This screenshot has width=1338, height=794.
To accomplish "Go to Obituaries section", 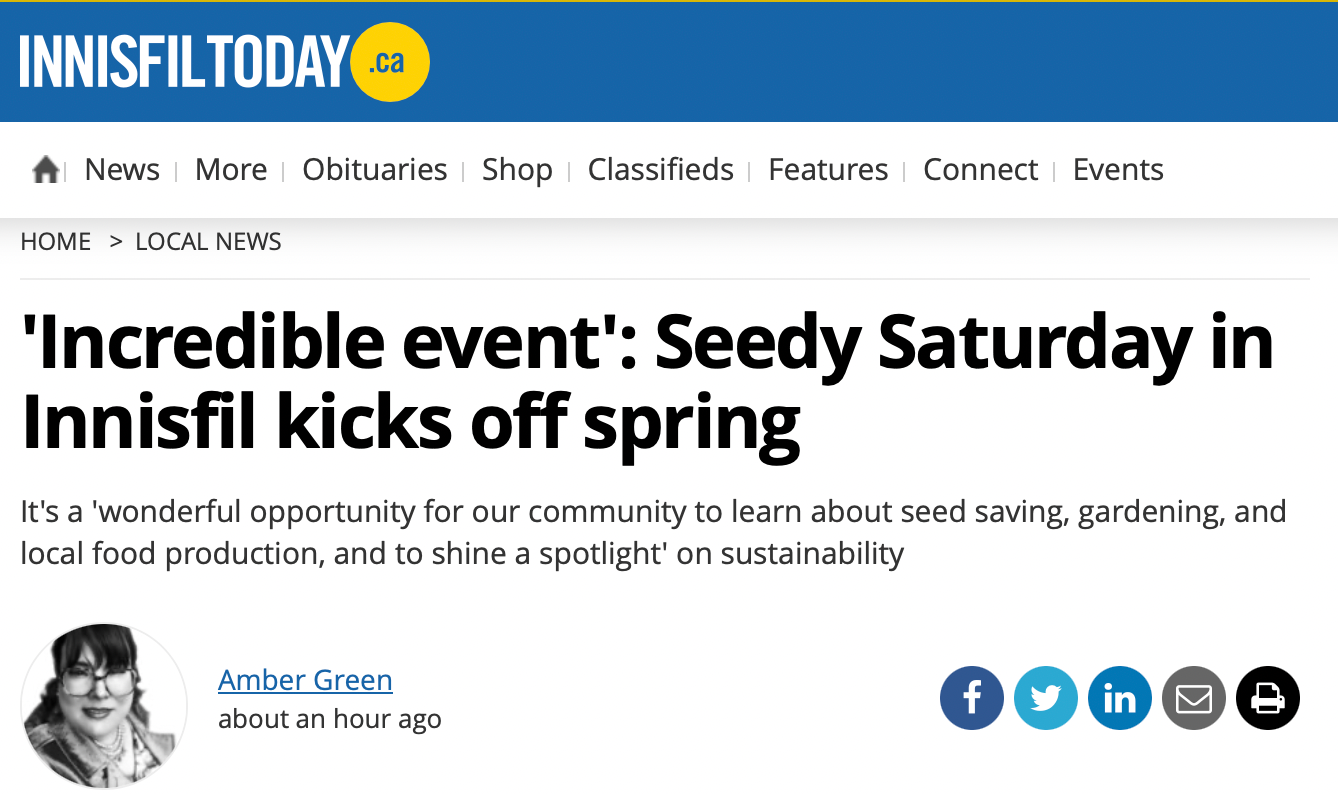I will click(x=375, y=170).
